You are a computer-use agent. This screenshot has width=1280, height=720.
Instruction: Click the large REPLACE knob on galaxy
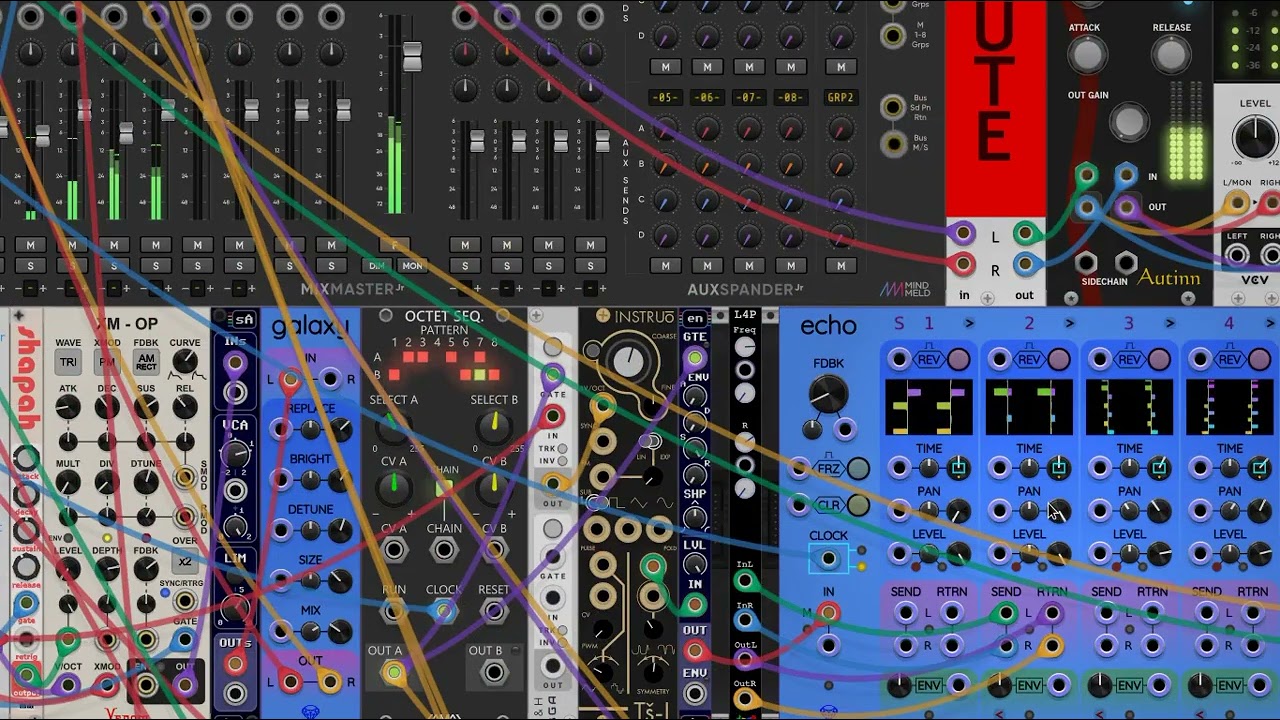point(340,430)
